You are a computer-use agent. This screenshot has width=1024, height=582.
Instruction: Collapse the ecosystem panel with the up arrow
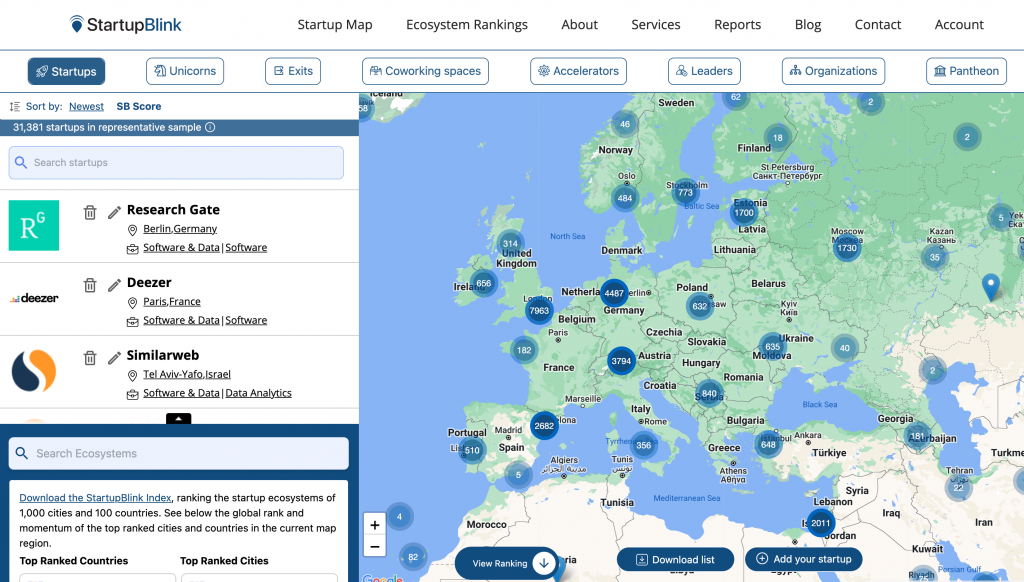click(178, 419)
